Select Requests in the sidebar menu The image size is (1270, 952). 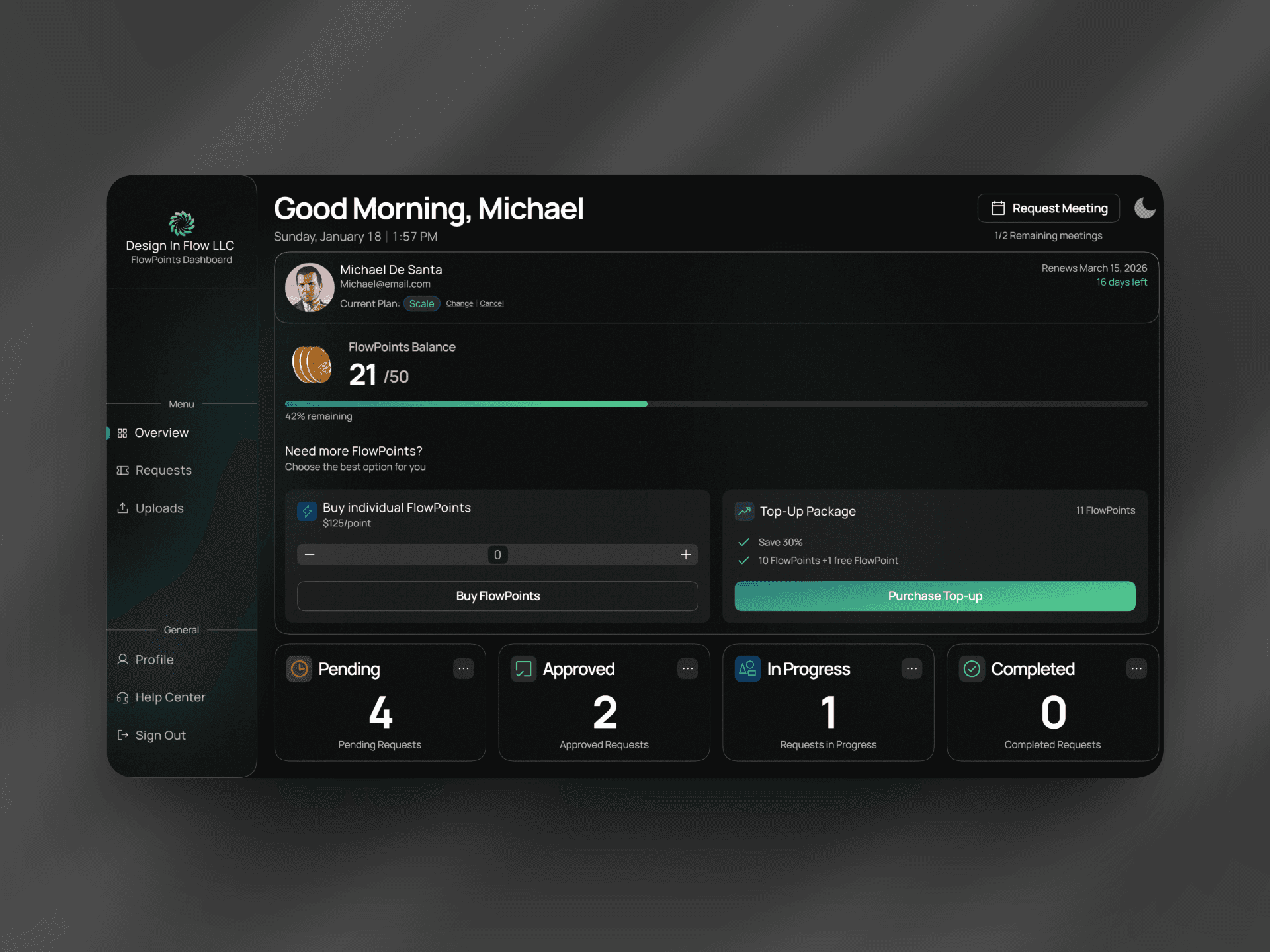pyautogui.click(x=163, y=470)
